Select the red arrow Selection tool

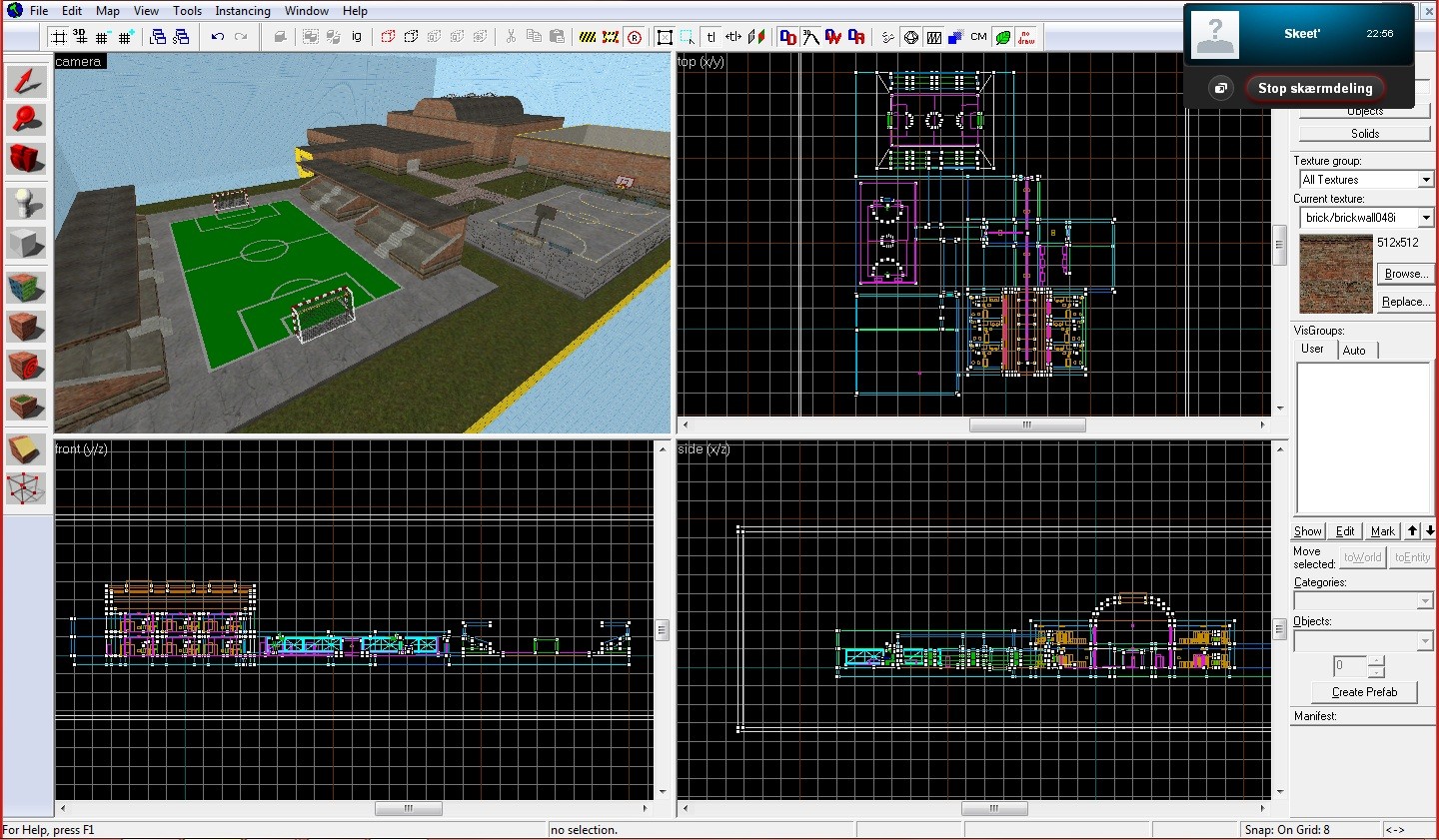coord(26,81)
